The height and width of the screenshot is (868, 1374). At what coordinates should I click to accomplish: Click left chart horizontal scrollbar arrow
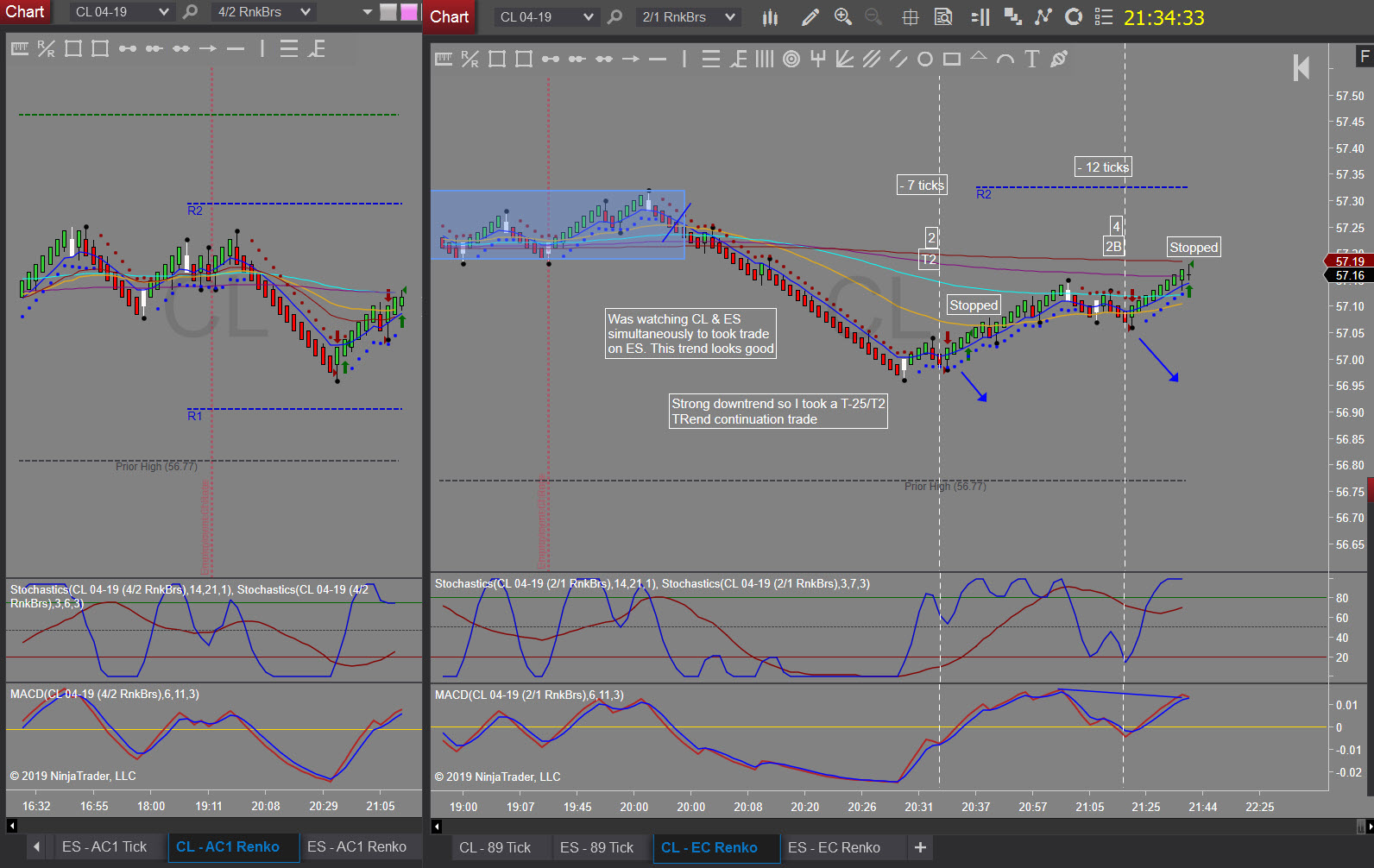click(12, 826)
